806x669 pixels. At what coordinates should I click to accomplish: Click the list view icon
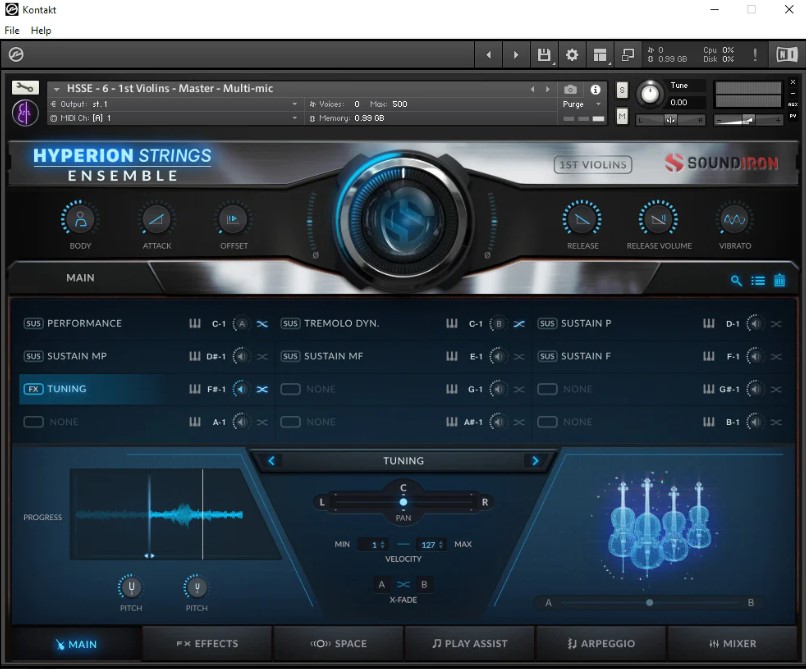coord(758,280)
